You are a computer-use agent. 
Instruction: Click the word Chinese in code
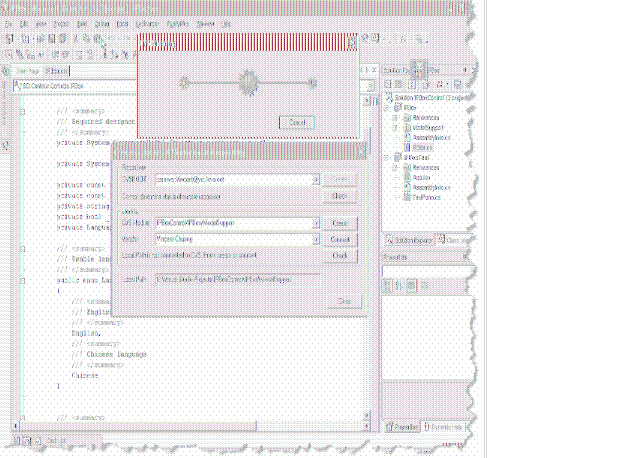pos(85,376)
